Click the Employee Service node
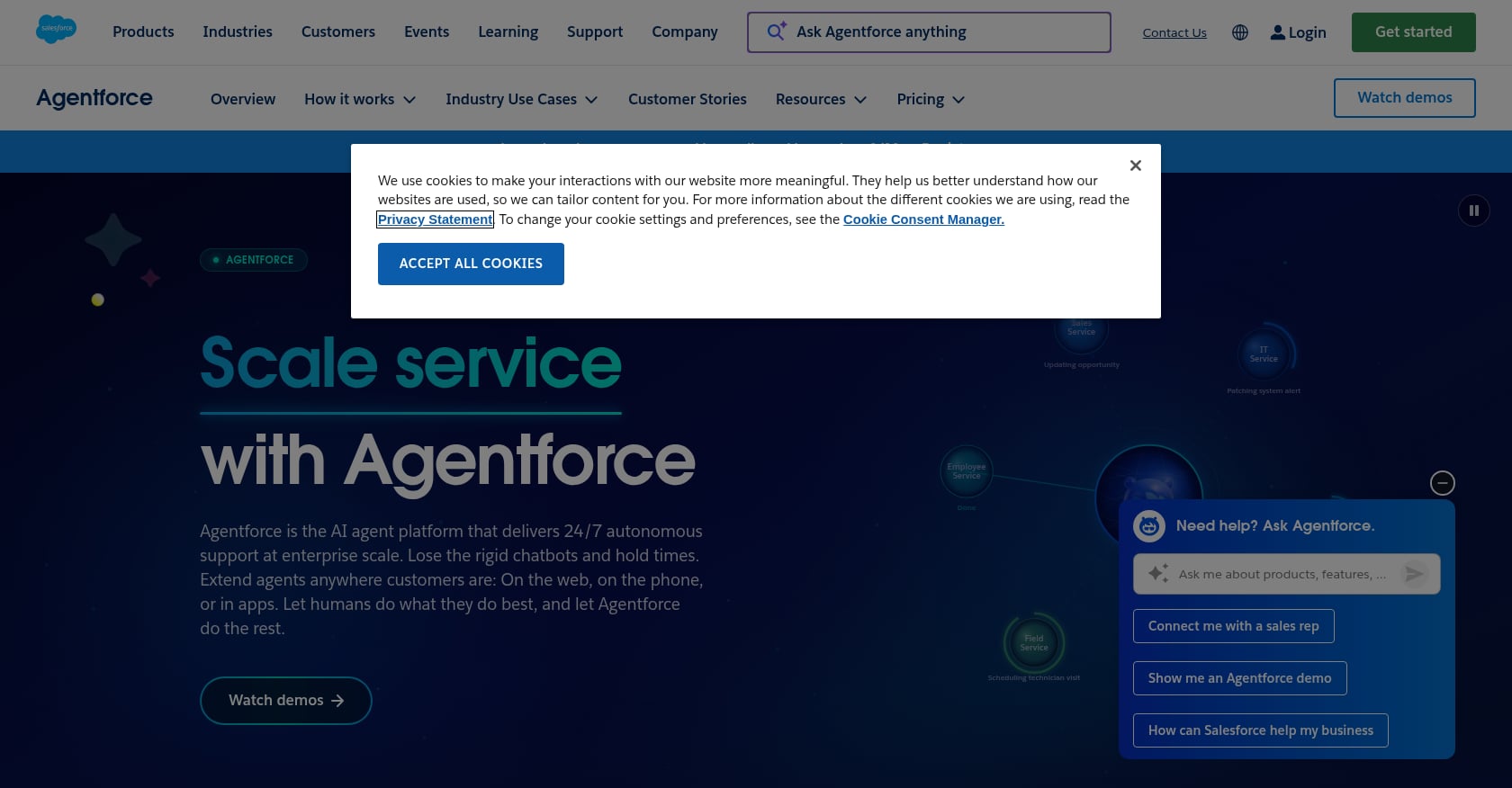This screenshot has width=1512, height=788. (x=967, y=471)
